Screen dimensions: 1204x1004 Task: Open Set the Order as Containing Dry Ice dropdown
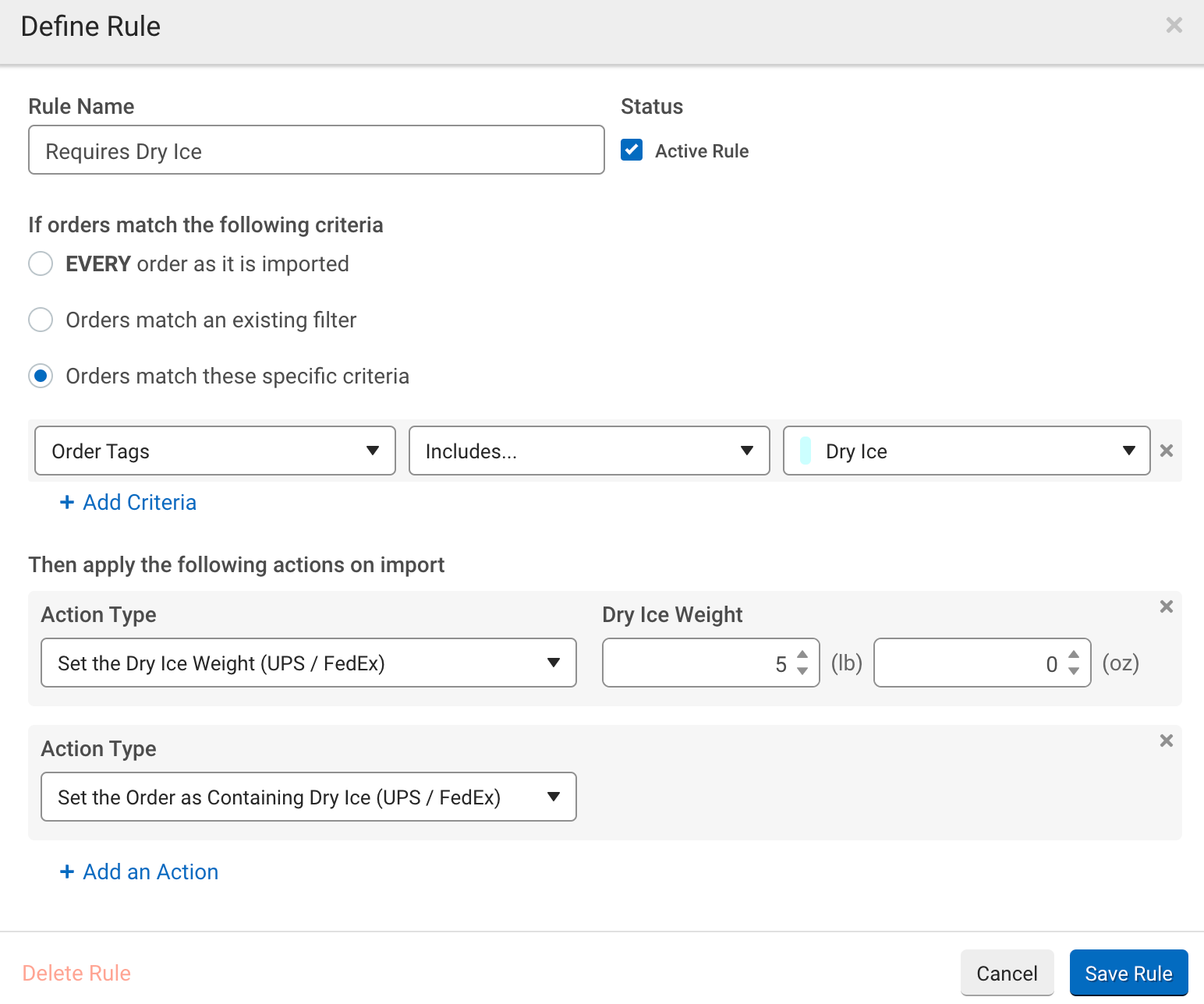click(x=309, y=797)
